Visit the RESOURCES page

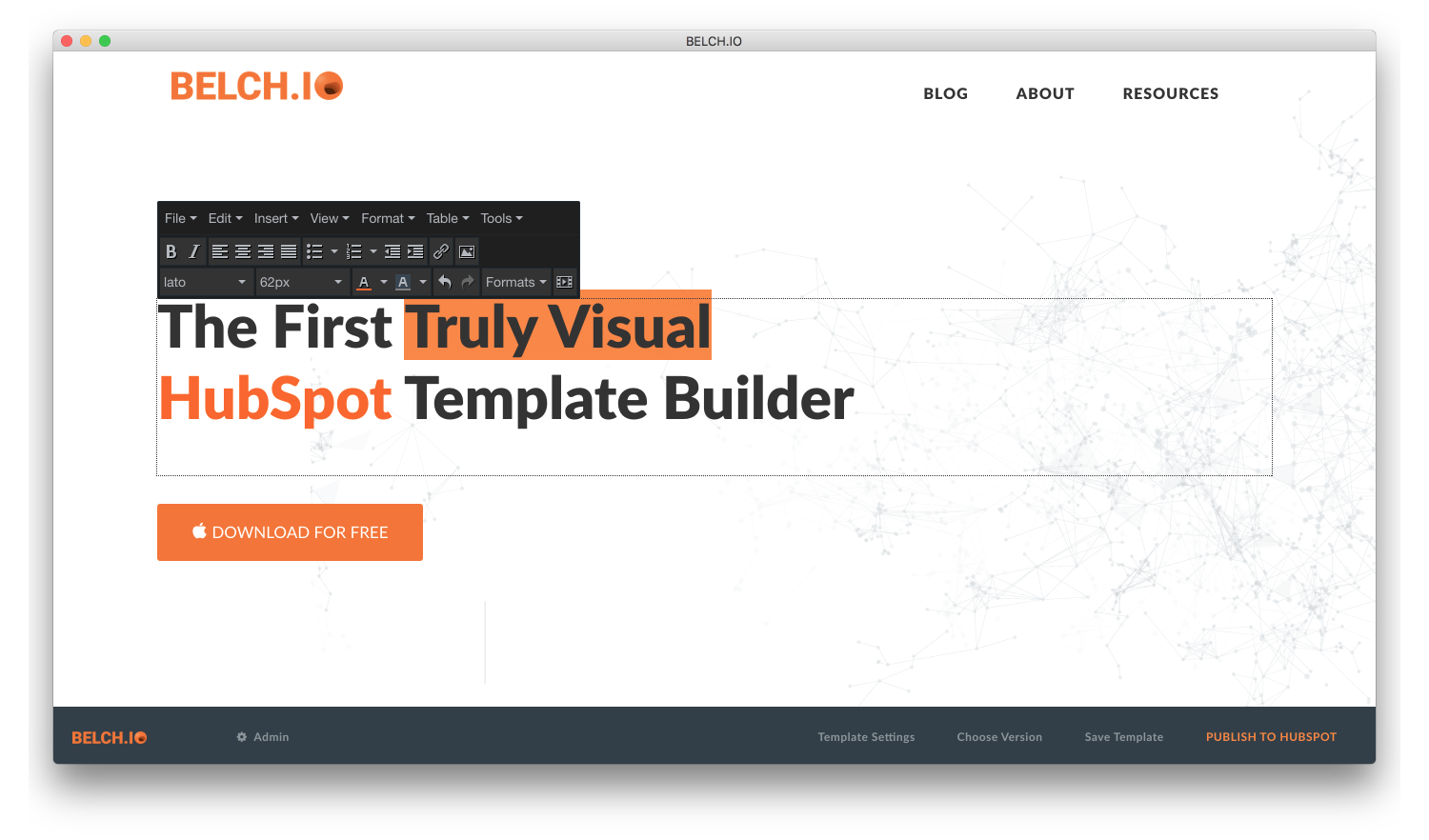1171,93
